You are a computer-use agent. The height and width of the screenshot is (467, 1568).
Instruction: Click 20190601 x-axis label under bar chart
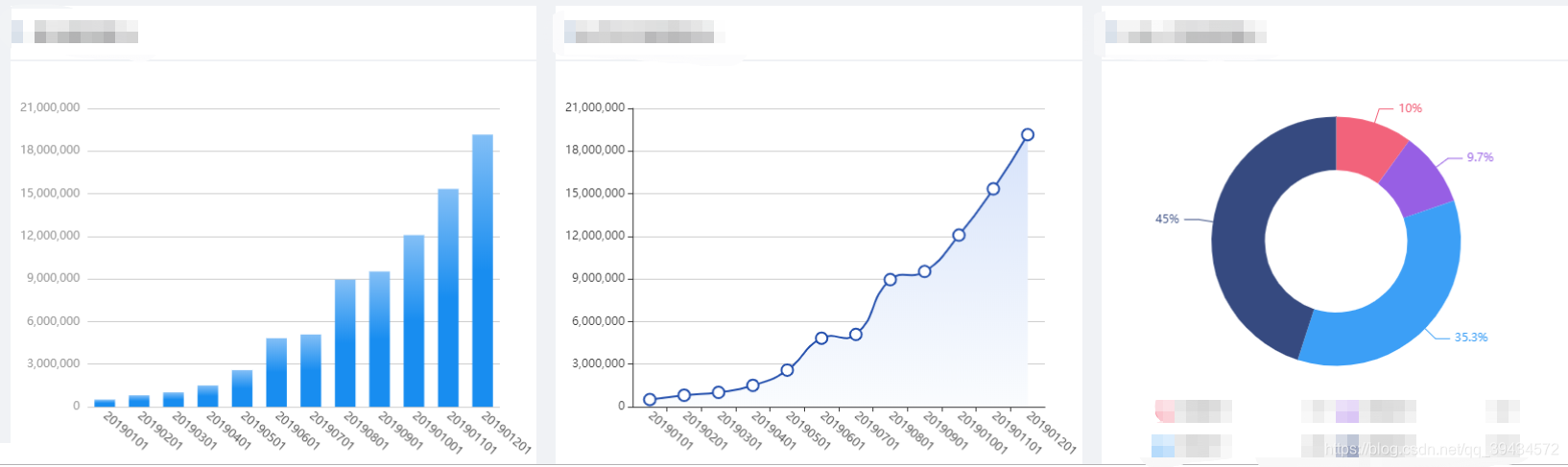tap(297, 432)
